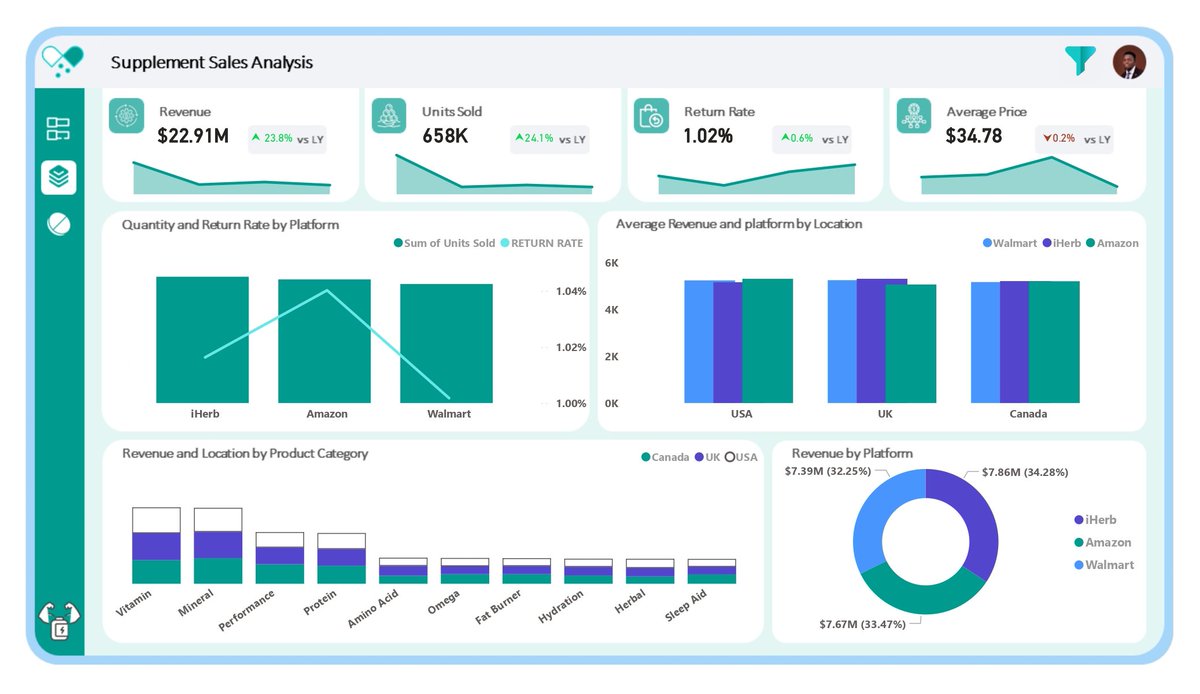Click the UK axis label in location chart

(x=884, y=414)
